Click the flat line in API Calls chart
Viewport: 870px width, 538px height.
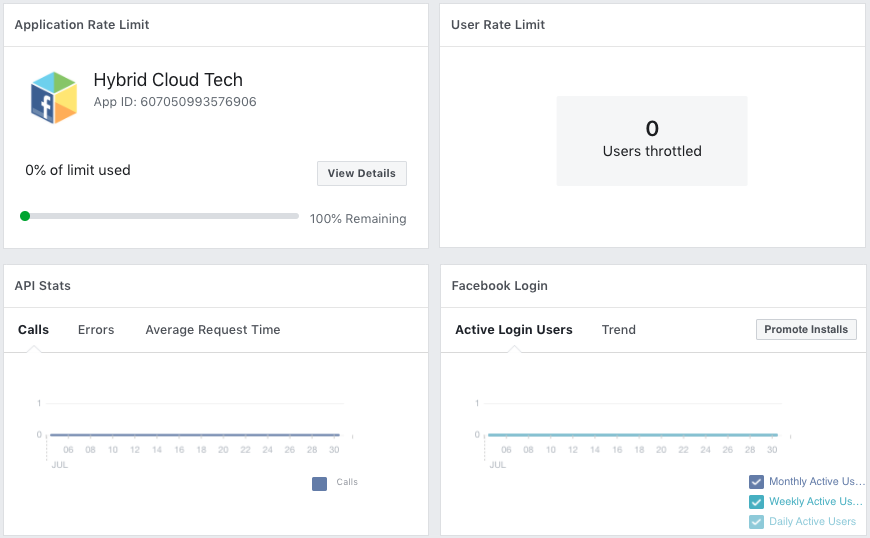point(195,435)
